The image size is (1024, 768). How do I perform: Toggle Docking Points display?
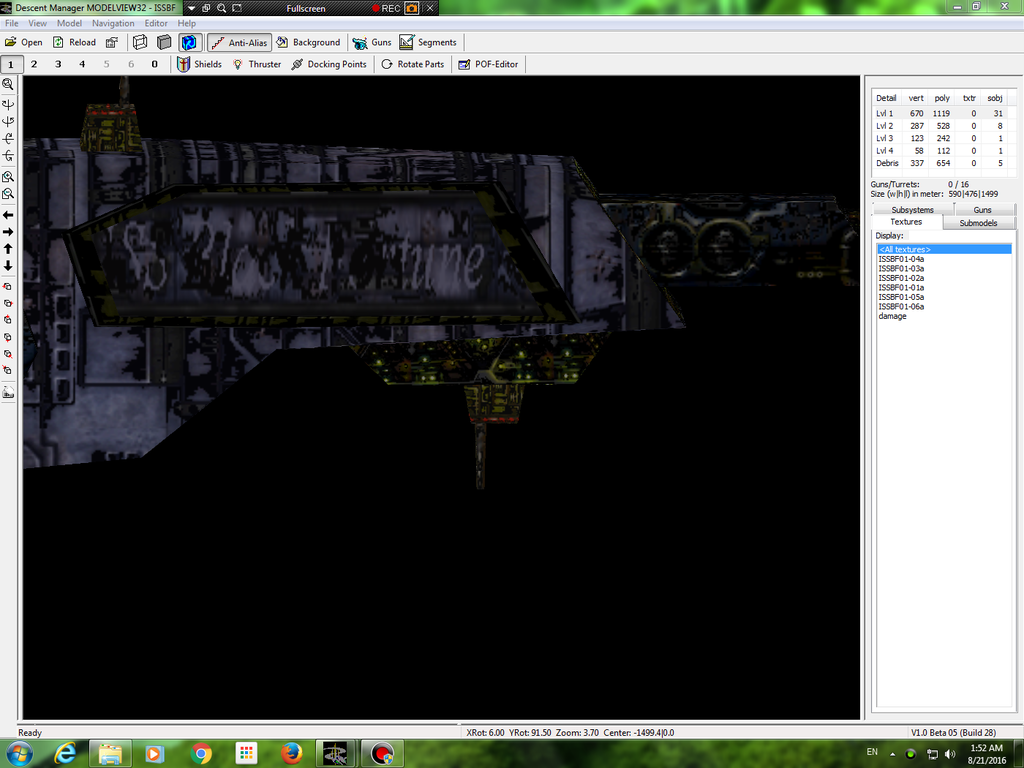tap(329, 64)
